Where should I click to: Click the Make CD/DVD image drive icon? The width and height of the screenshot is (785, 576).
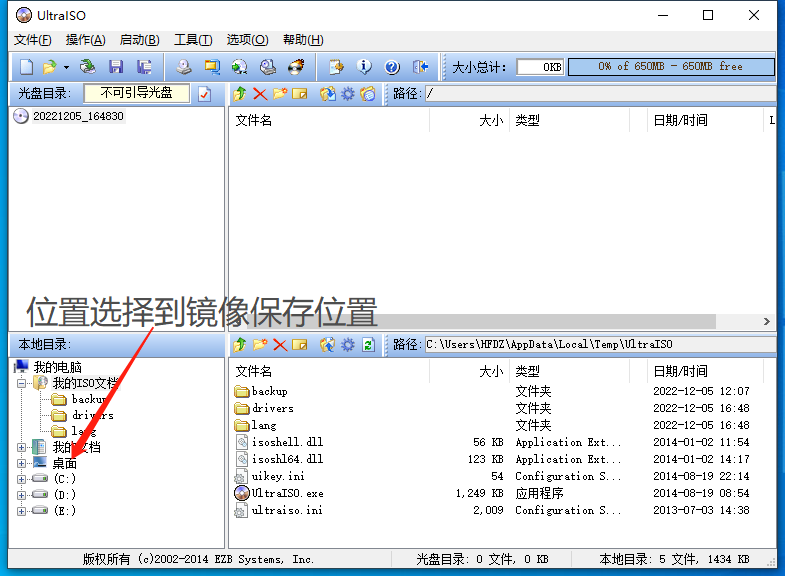tap(184, 67)
